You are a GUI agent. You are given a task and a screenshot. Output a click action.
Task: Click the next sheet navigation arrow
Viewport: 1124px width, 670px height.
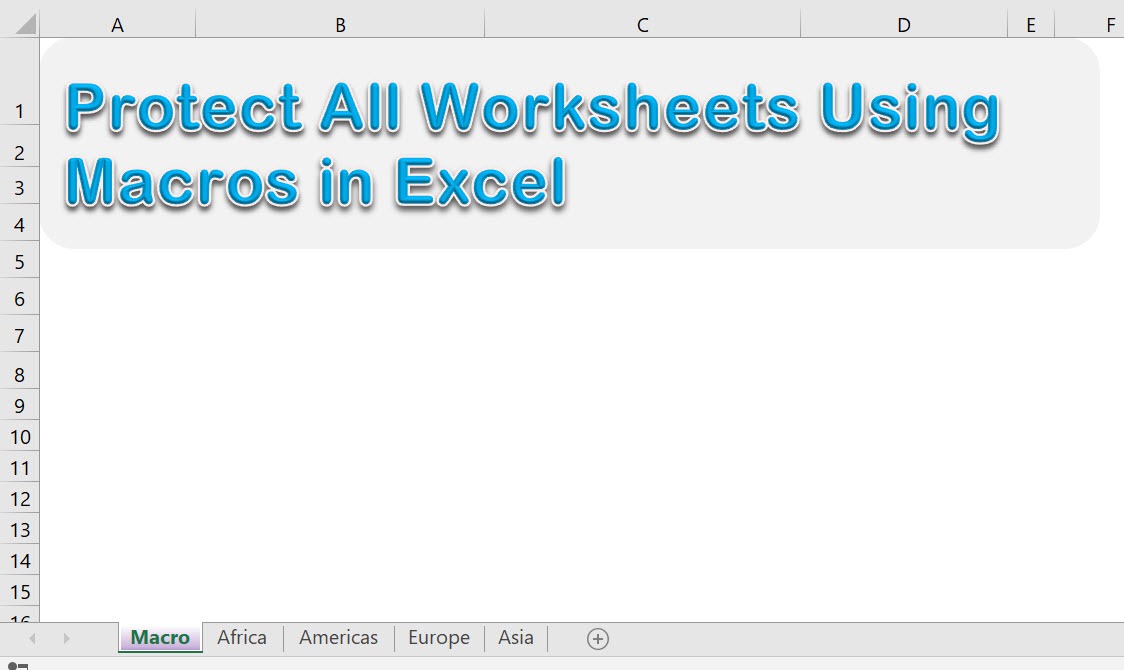click(66, 638)
